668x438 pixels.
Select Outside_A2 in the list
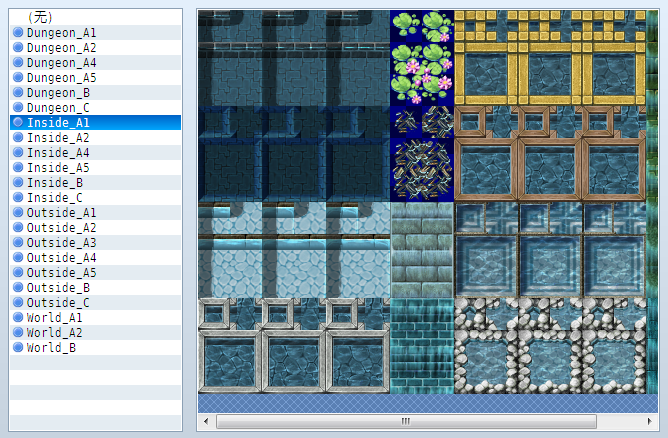[x=95, y=228]
